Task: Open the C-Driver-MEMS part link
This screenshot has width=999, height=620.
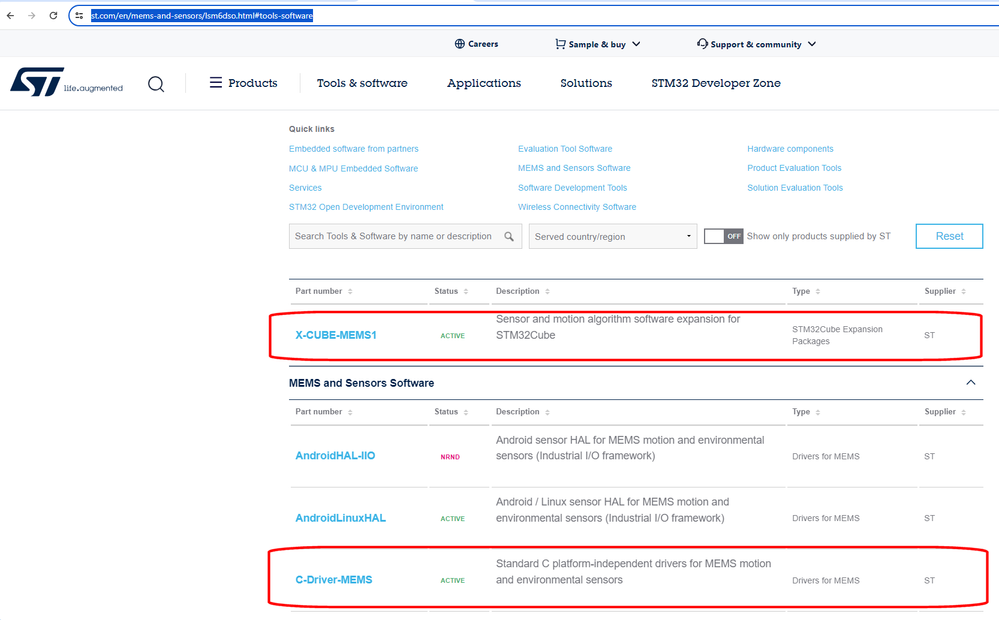Action: pos(334,580)
